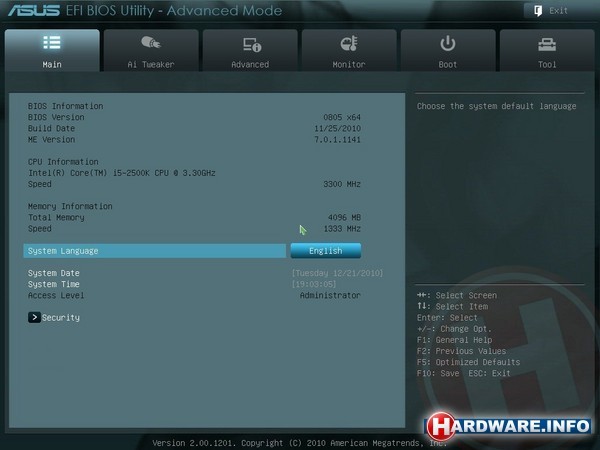Select the System Language row
This screenshot has height=450, width=600.
[x=155, y=251]
